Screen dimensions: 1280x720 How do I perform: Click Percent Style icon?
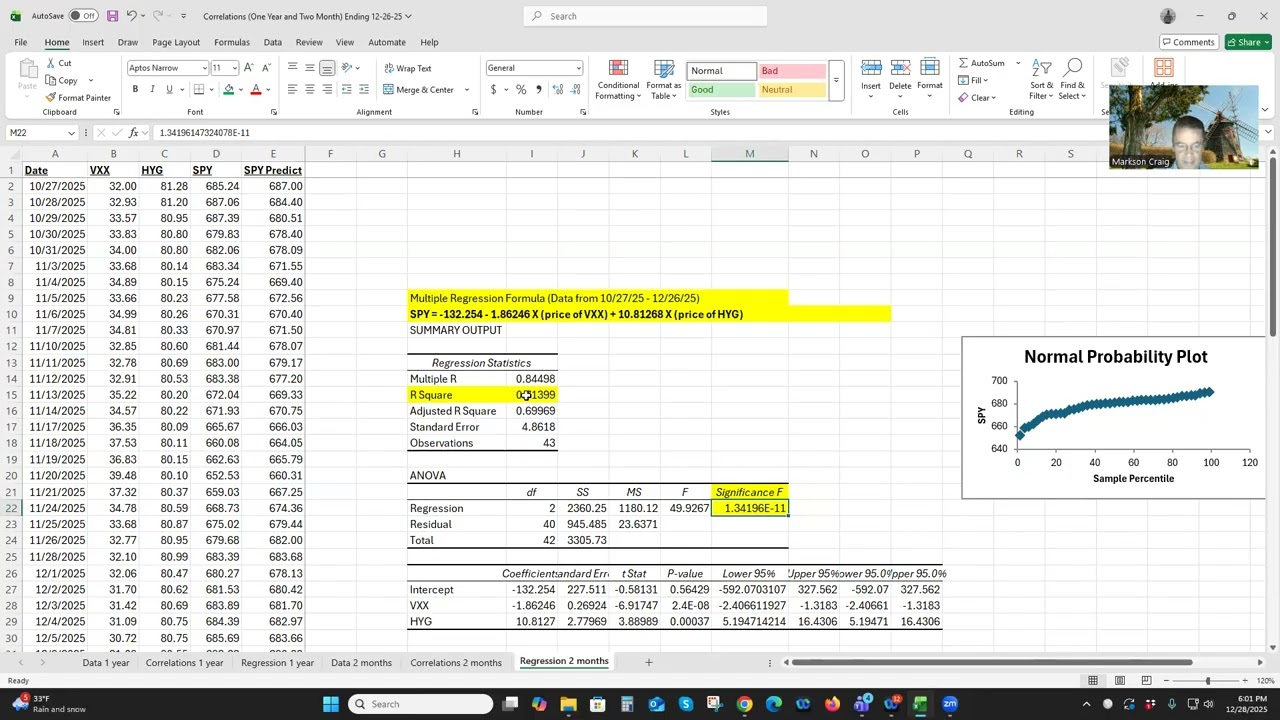[x=521, y=90]
